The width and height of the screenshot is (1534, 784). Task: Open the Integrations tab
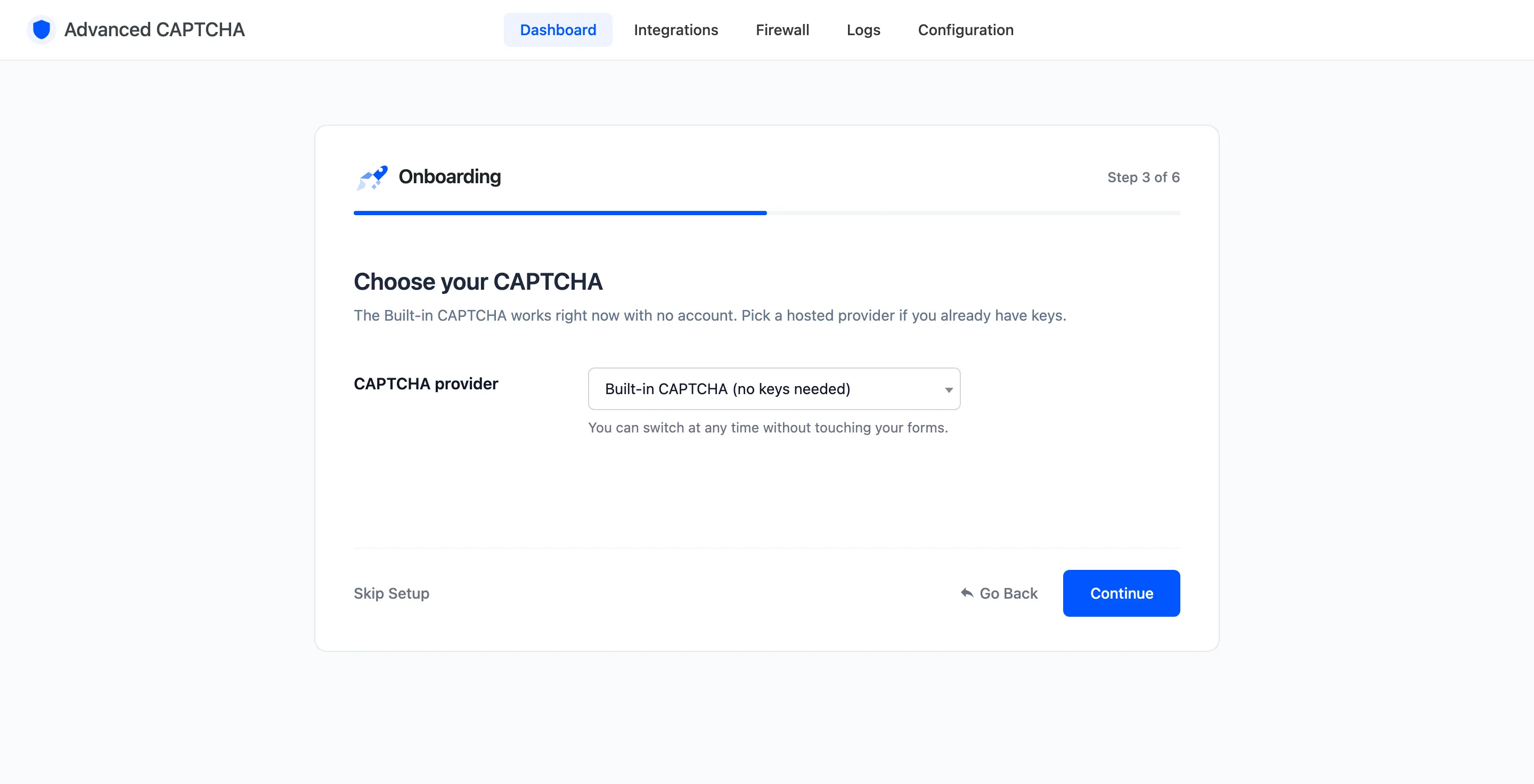676,30
